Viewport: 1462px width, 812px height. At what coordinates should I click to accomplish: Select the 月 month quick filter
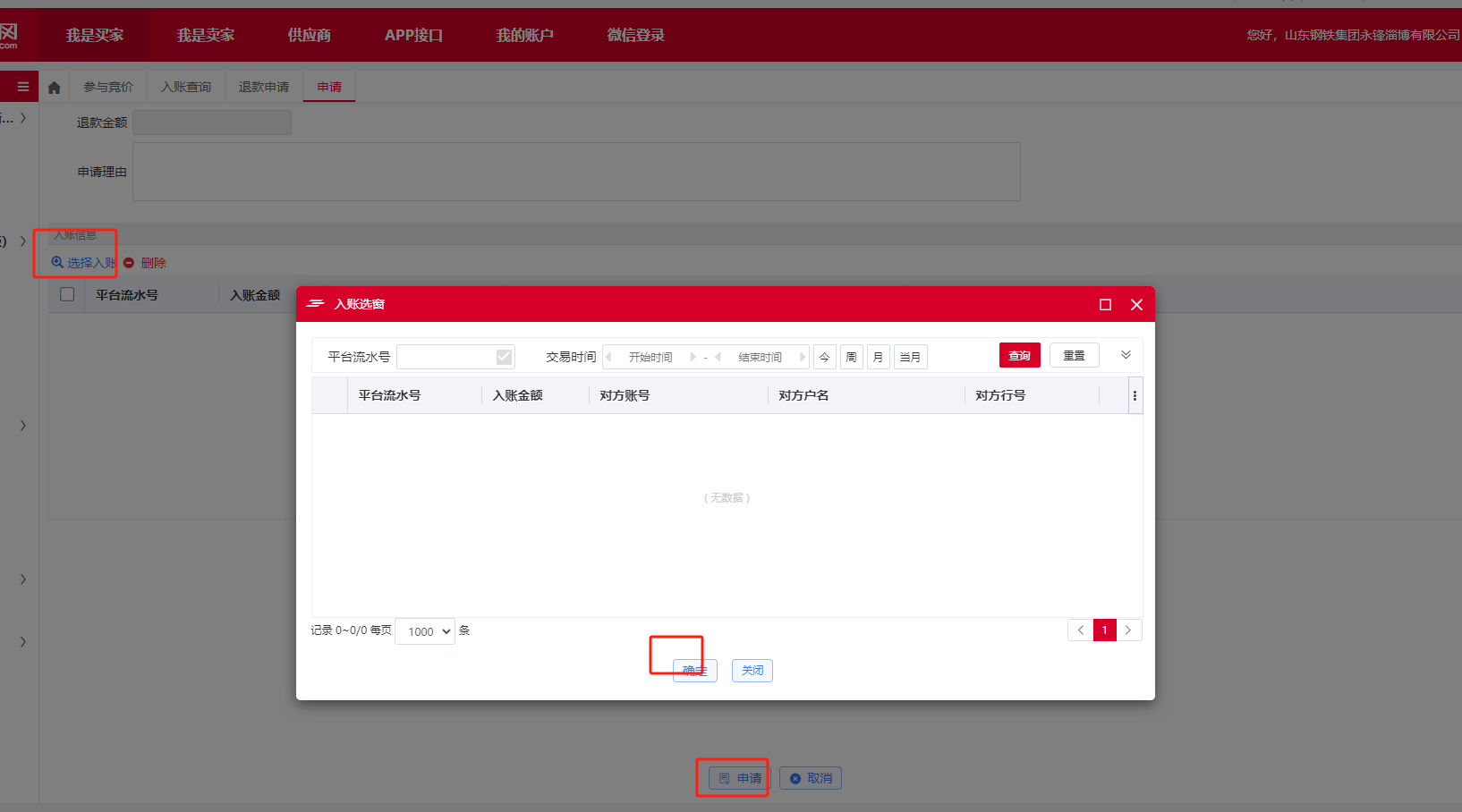click(879, 357)
